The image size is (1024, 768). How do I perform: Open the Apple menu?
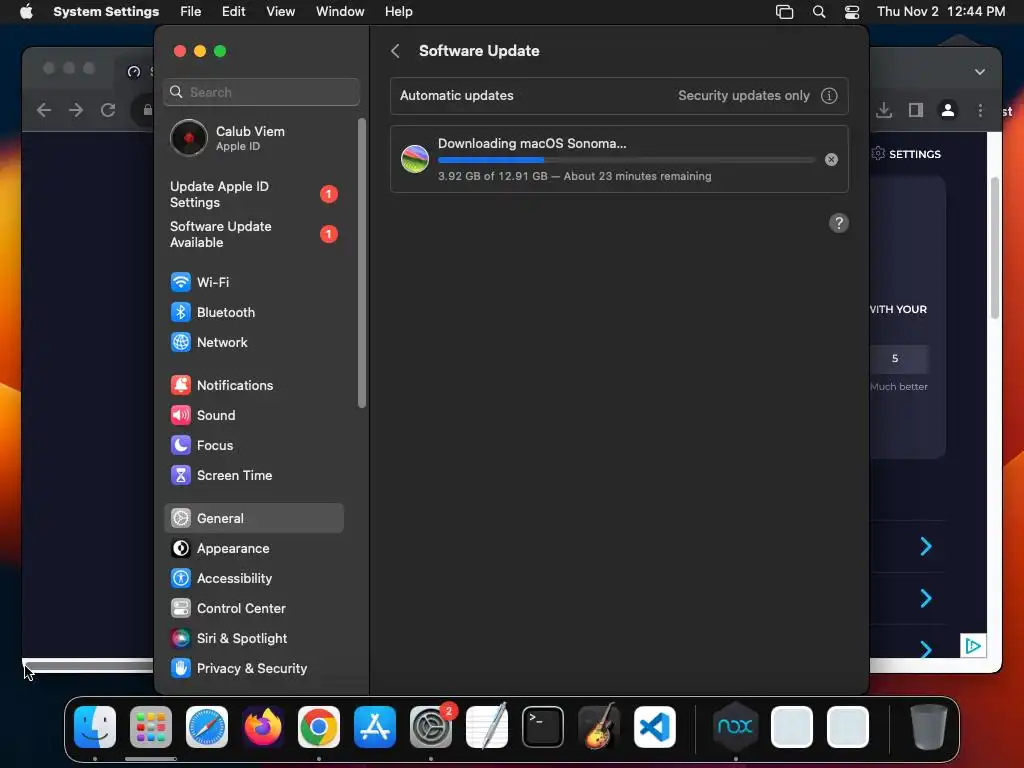pyautogui.click(x=26, y=12)
